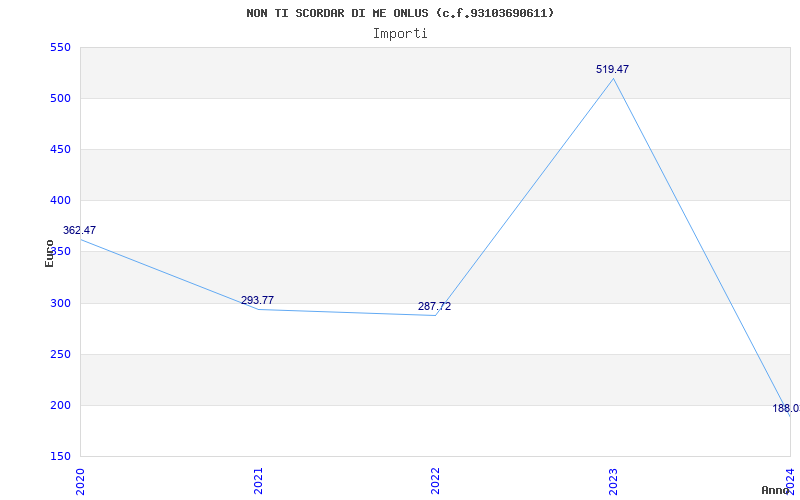The height and width of the screenshot is (500, 800).
Task: Click the 550 y-axis value
Action: tap(60, 47)
